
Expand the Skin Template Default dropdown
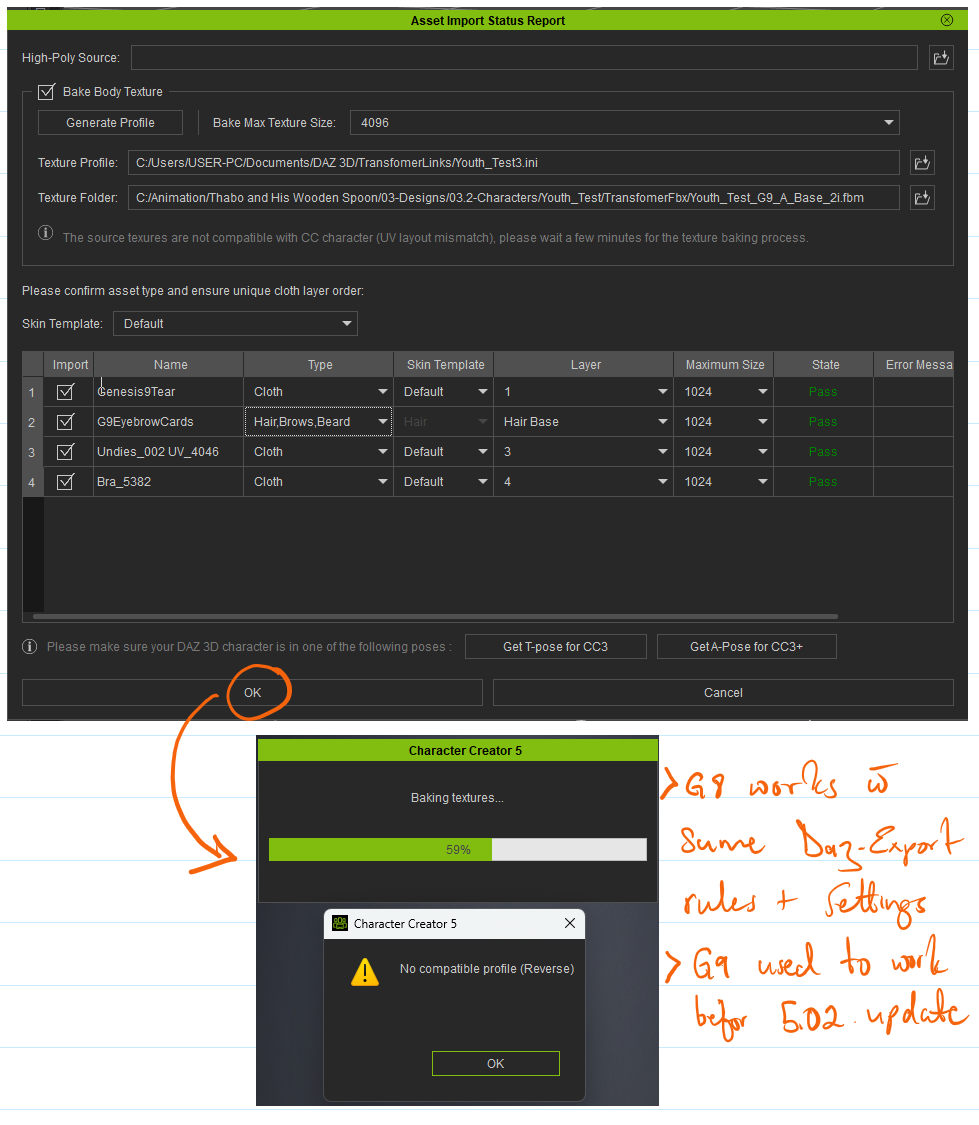235,324
